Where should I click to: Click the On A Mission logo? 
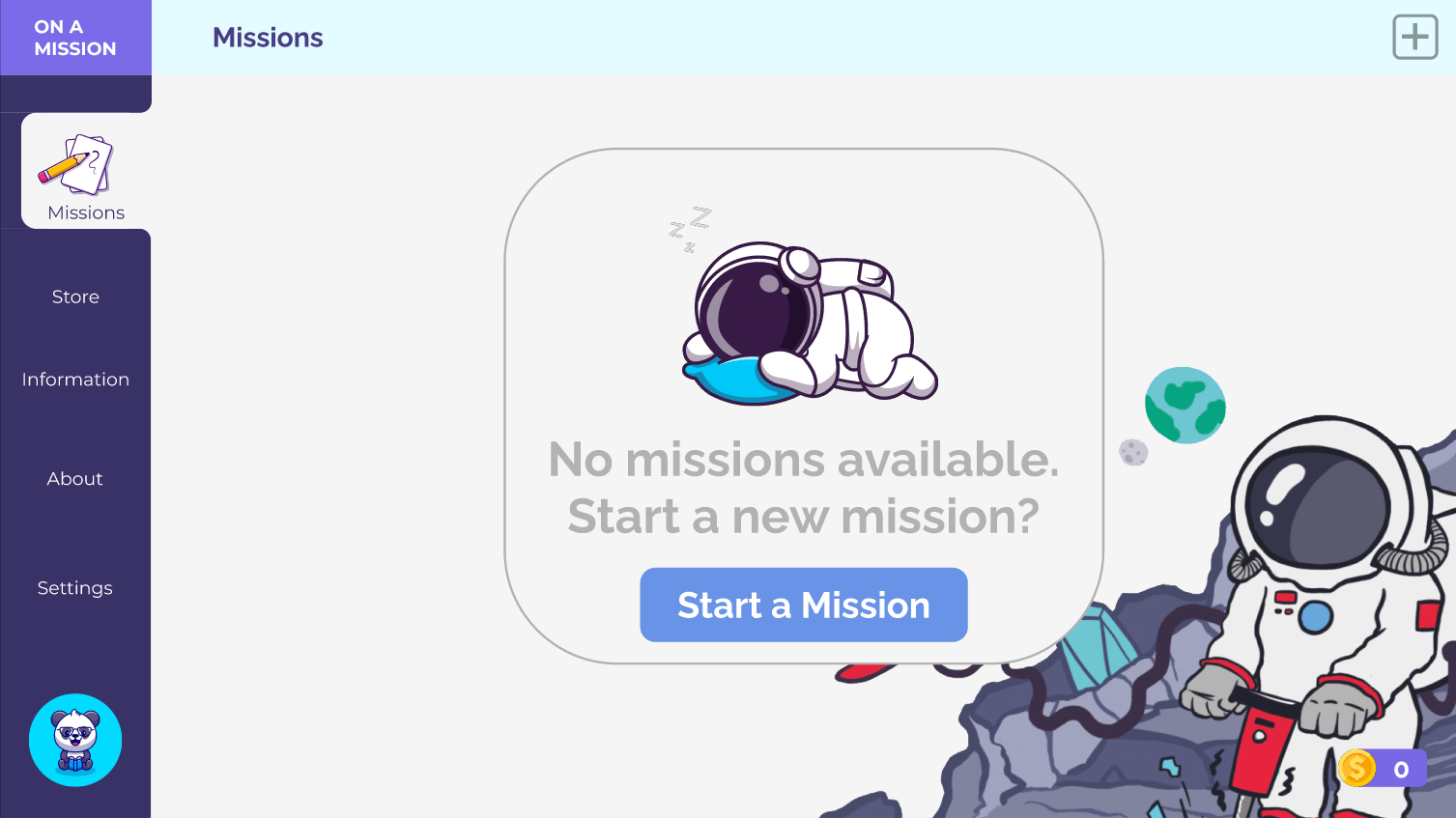tap(75, 38)
